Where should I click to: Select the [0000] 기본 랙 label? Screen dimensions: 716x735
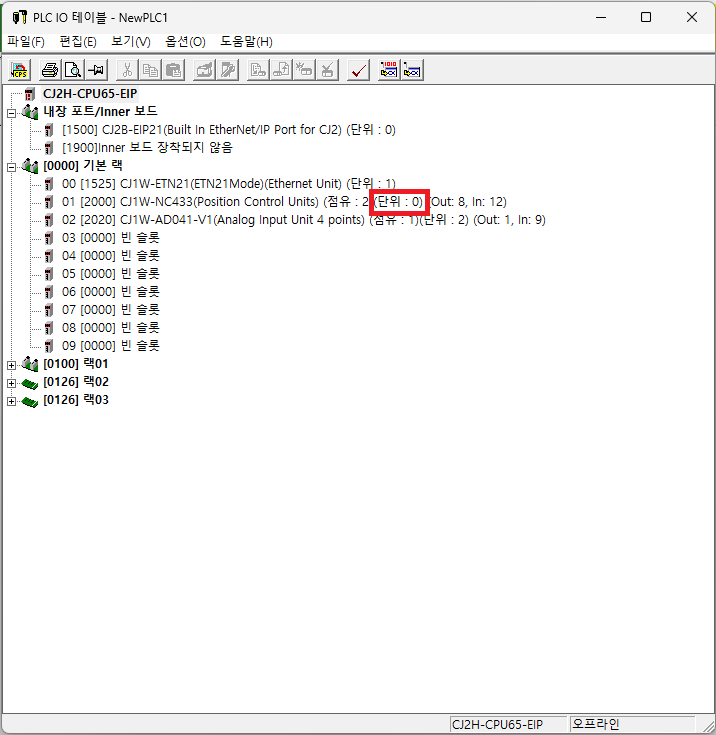(x=83, y=165)
